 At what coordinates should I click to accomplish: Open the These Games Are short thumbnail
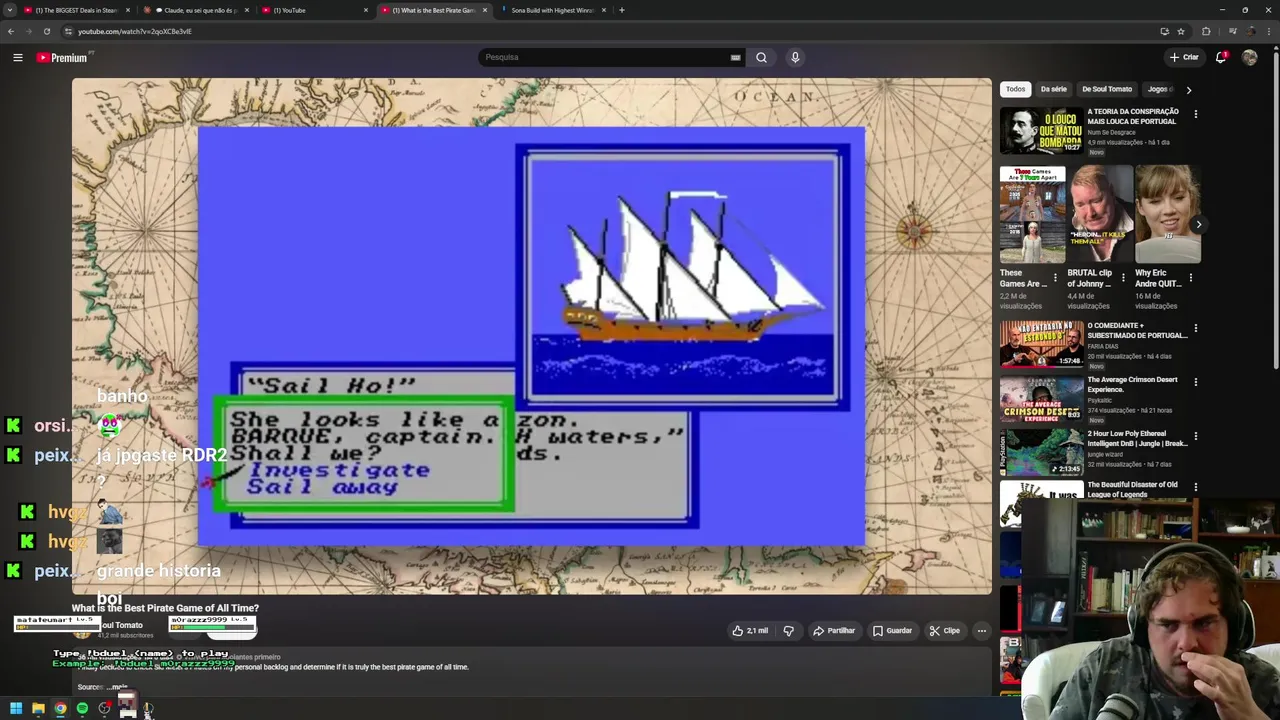pos(1032,214)
